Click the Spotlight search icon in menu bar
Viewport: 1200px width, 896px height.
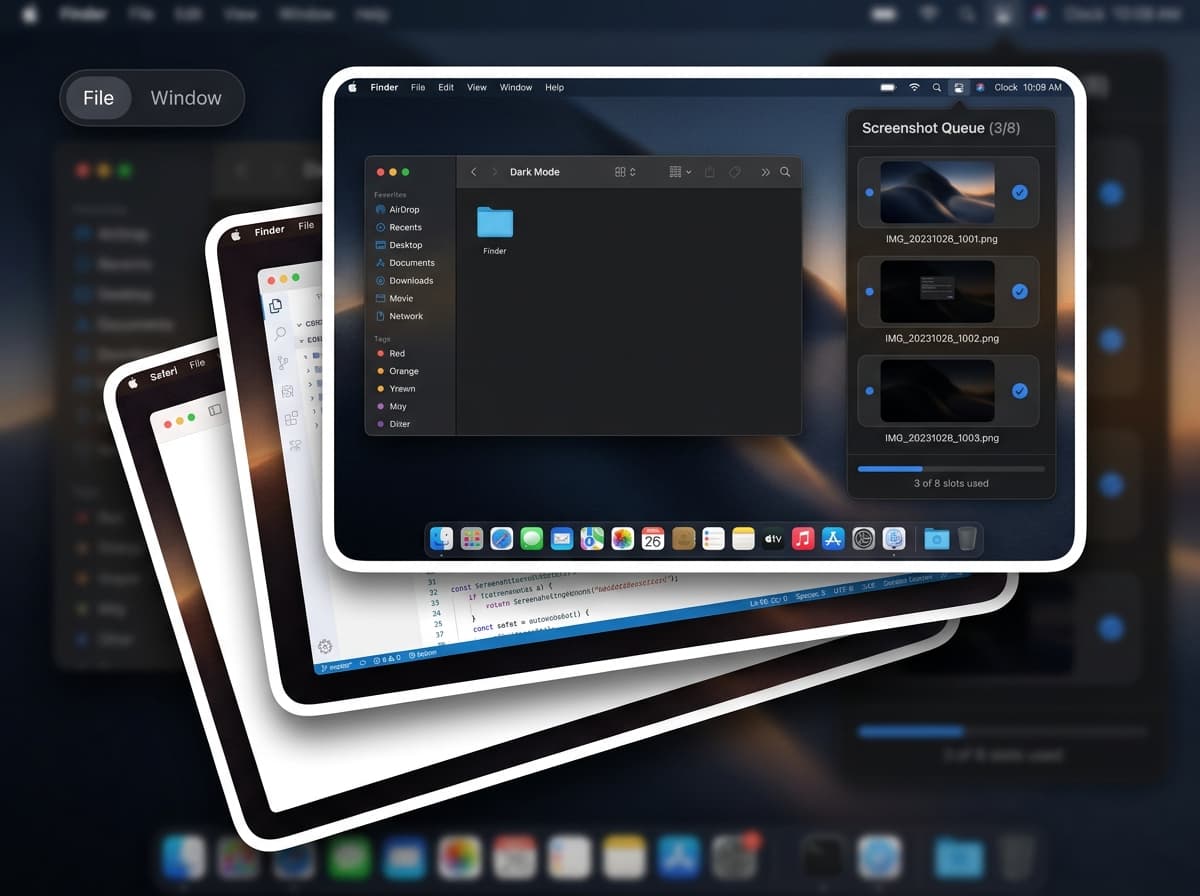(937, 88)
